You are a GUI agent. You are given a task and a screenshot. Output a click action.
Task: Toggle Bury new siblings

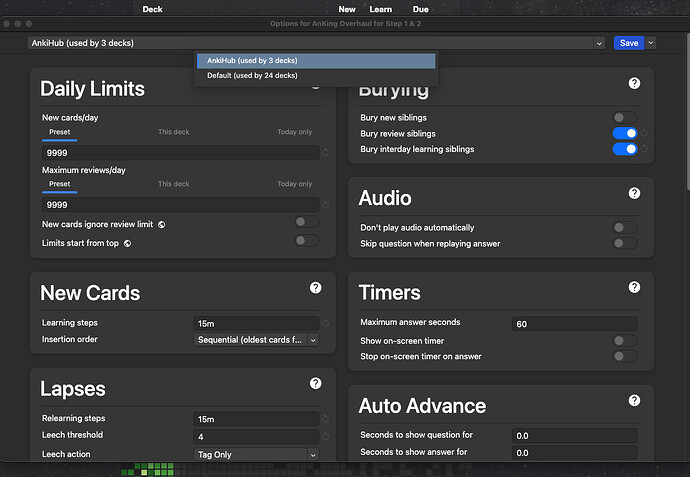tap(625, 117)
